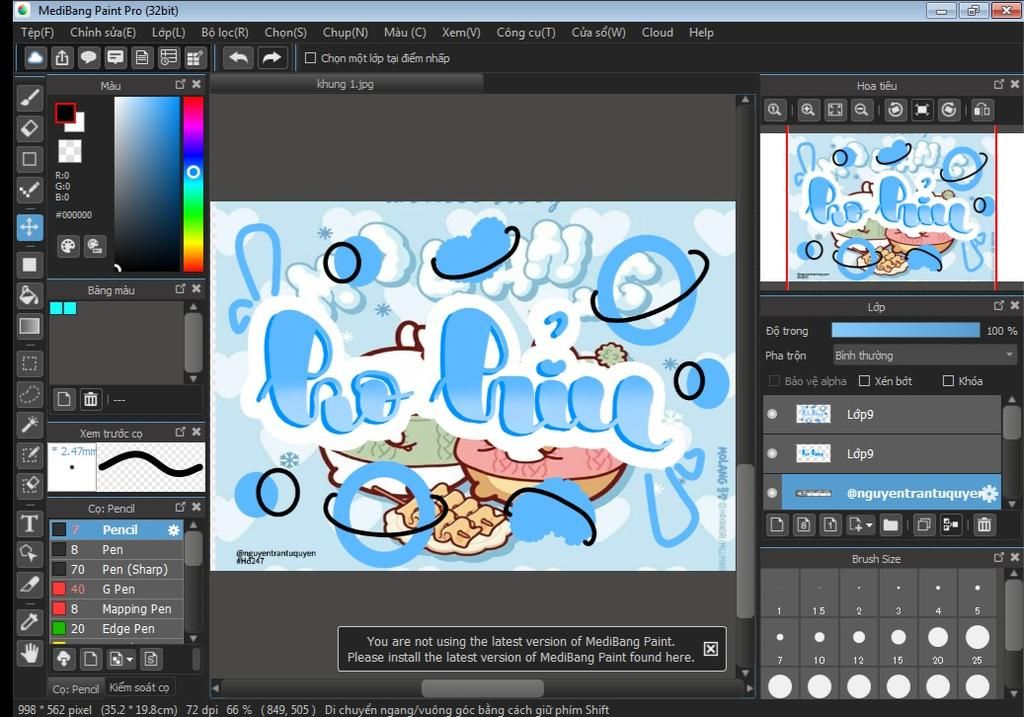Dismiss the MediBang update notification
Viewport: 1024px width, 717px height.
pos(711,648)
